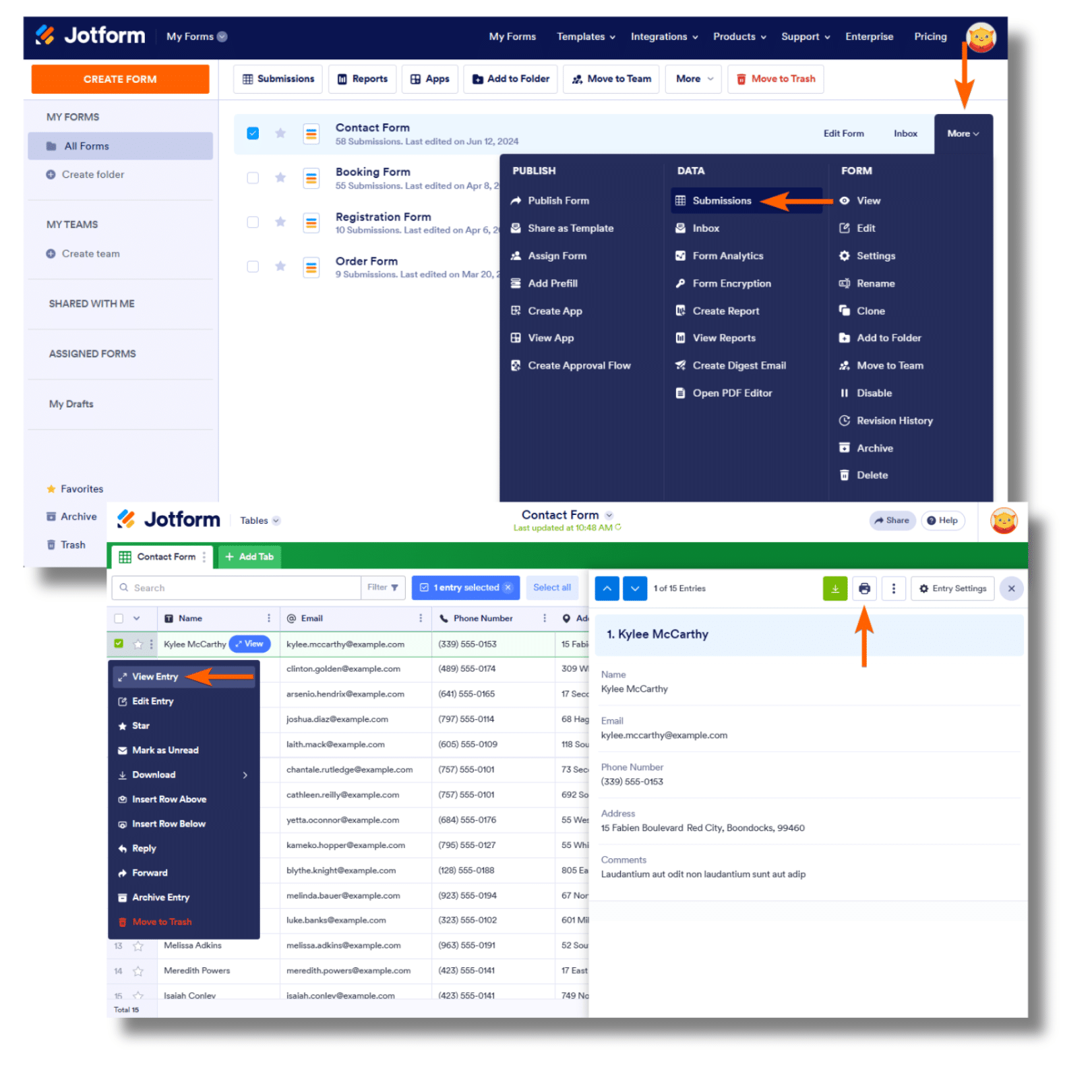The image size is (1092, 1092).
Task: Expand the Products dropdown
Action: (x=739, y=36)
